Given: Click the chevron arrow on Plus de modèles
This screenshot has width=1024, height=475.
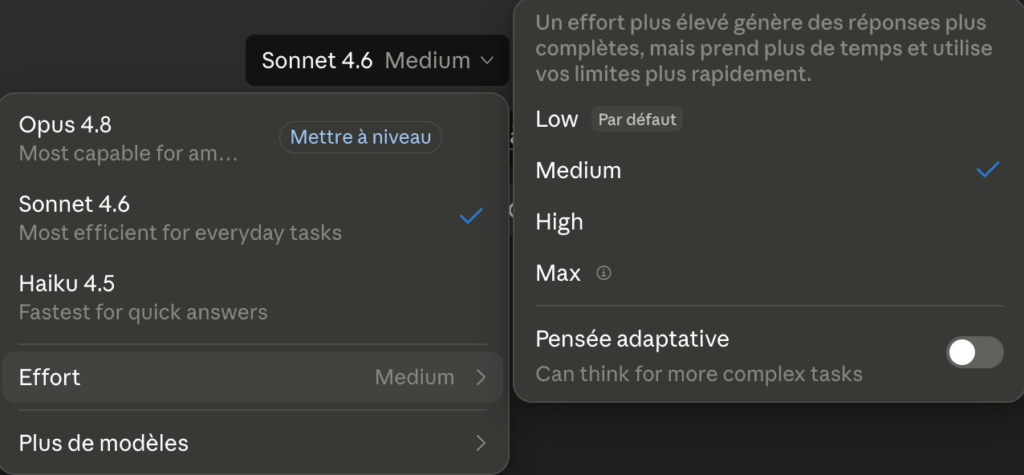Looking at the screenshot, I should (x=481, y=443).
